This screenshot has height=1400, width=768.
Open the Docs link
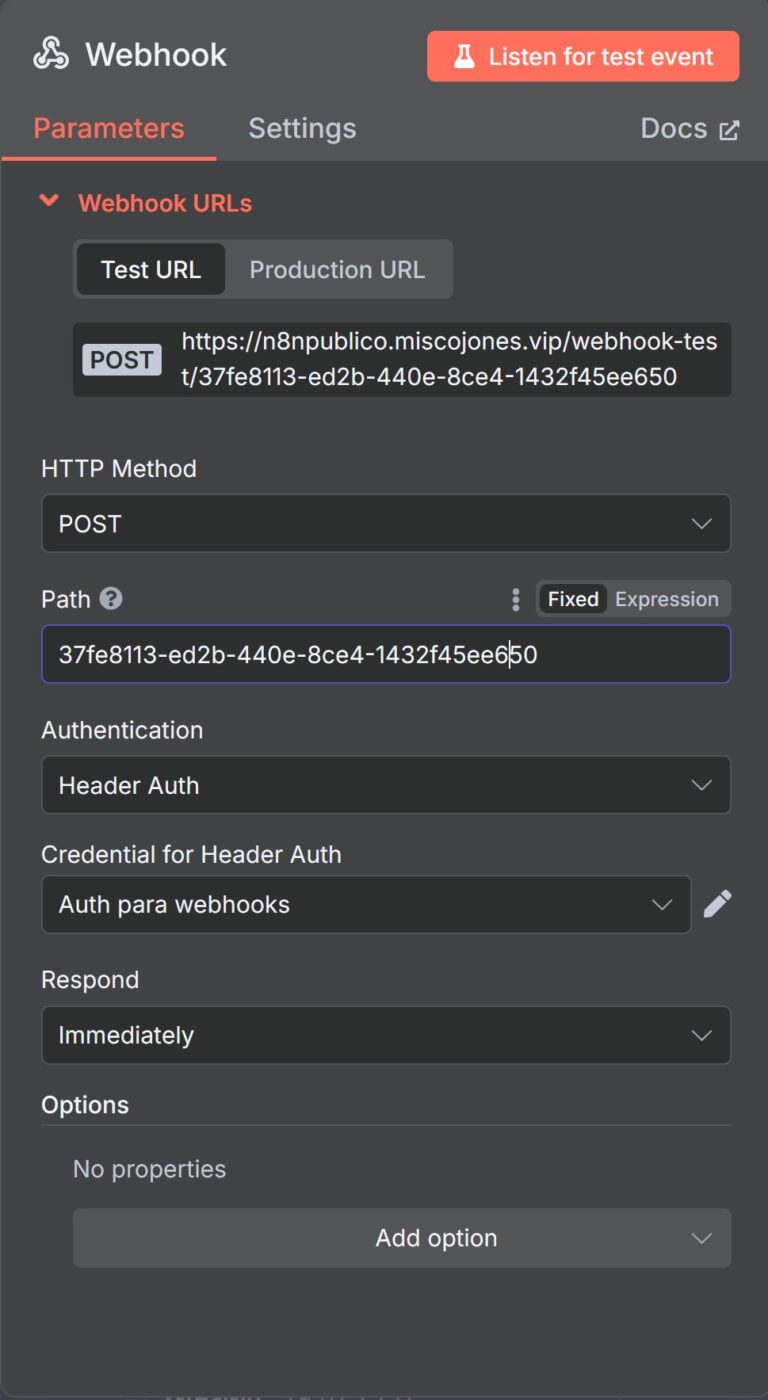pos(675,128)
